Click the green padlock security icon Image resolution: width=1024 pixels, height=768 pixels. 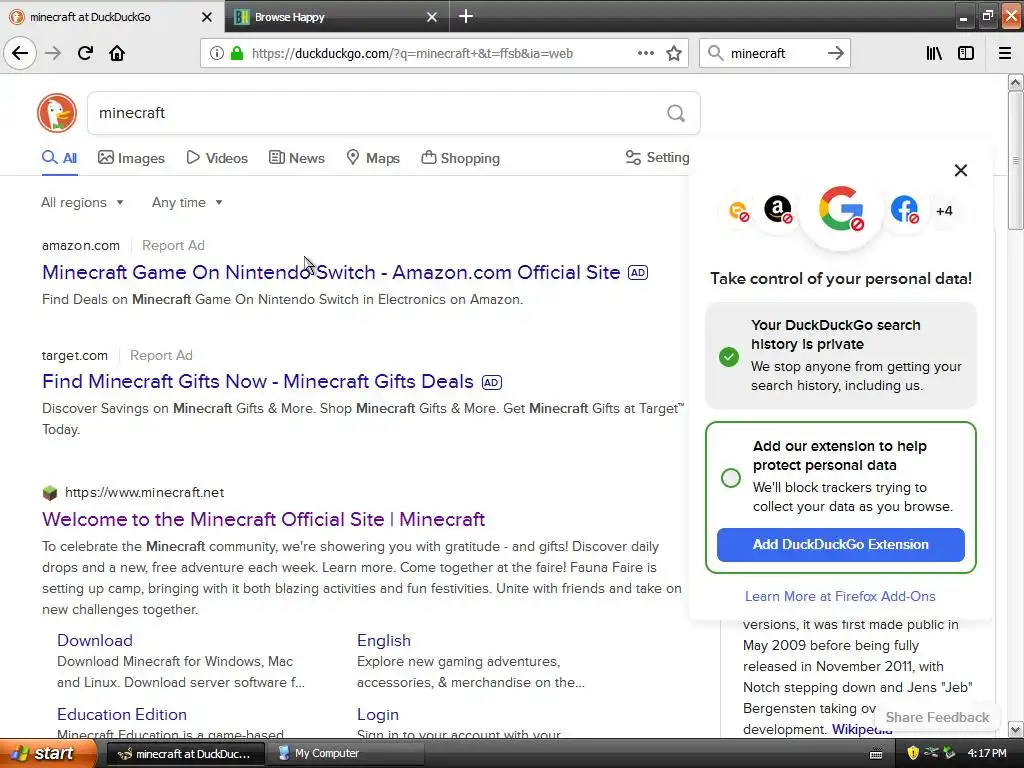pyautogui.click(x=237, y=53)
